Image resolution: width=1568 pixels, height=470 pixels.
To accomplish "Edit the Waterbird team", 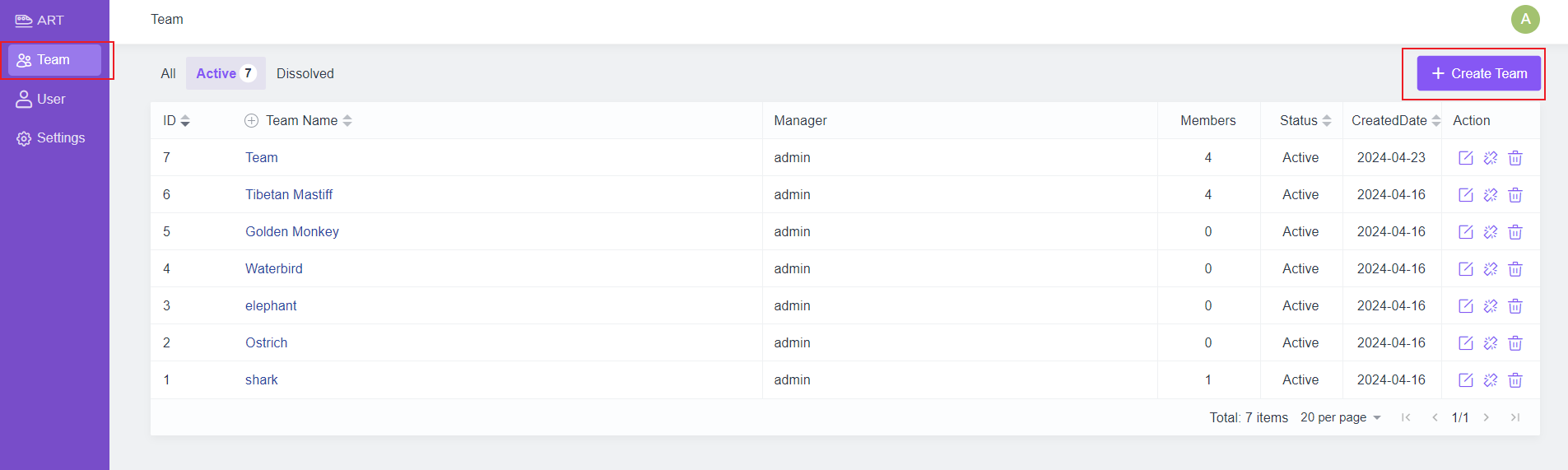I will click(x=1465, y=269).
